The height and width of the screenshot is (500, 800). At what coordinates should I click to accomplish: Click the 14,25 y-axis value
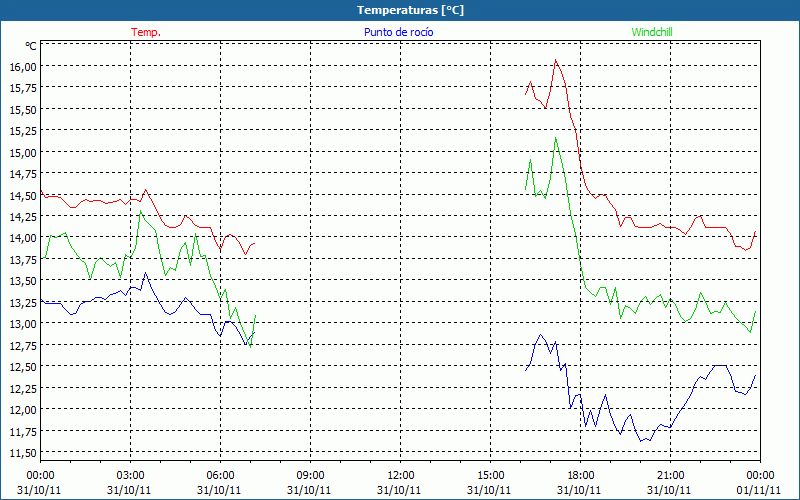[23, 216]
